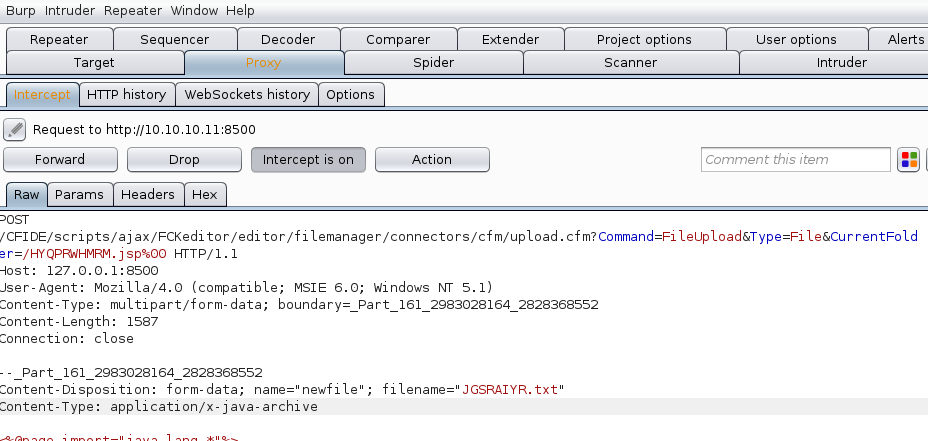Switch to the Headers view tab
928x441 pixels.
point(148,195)
